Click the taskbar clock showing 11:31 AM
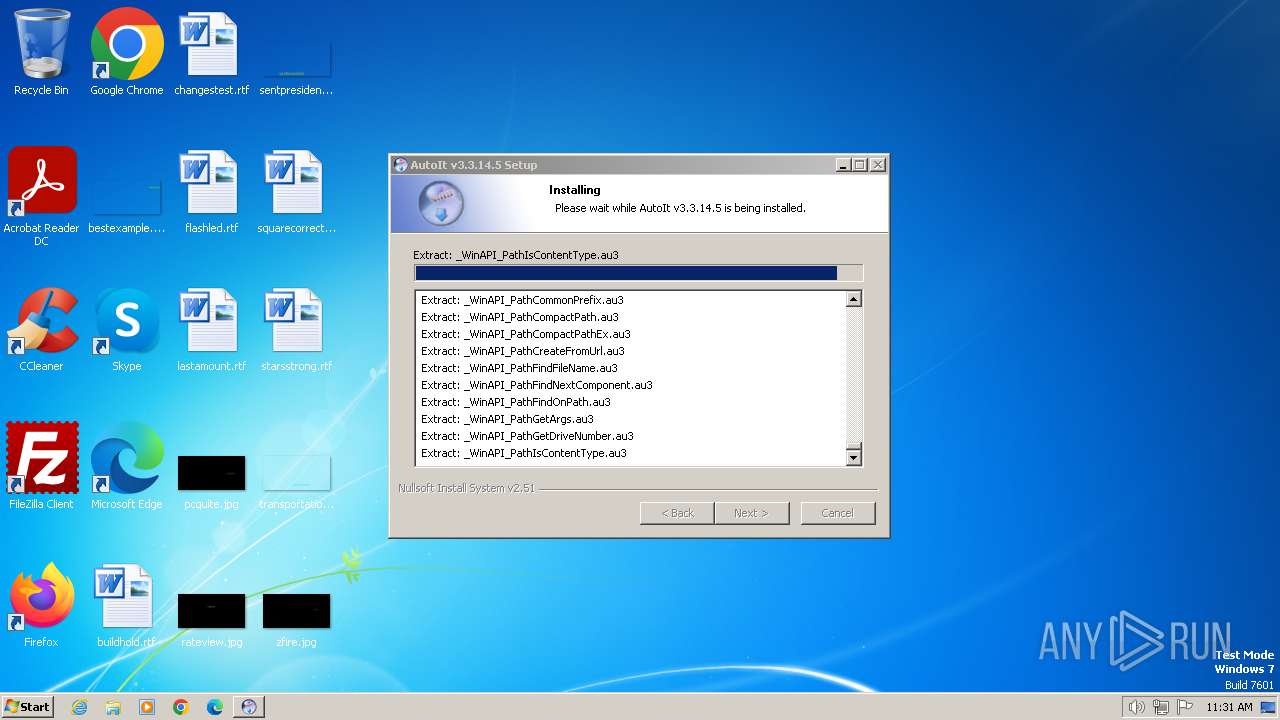 point(1229,707)
